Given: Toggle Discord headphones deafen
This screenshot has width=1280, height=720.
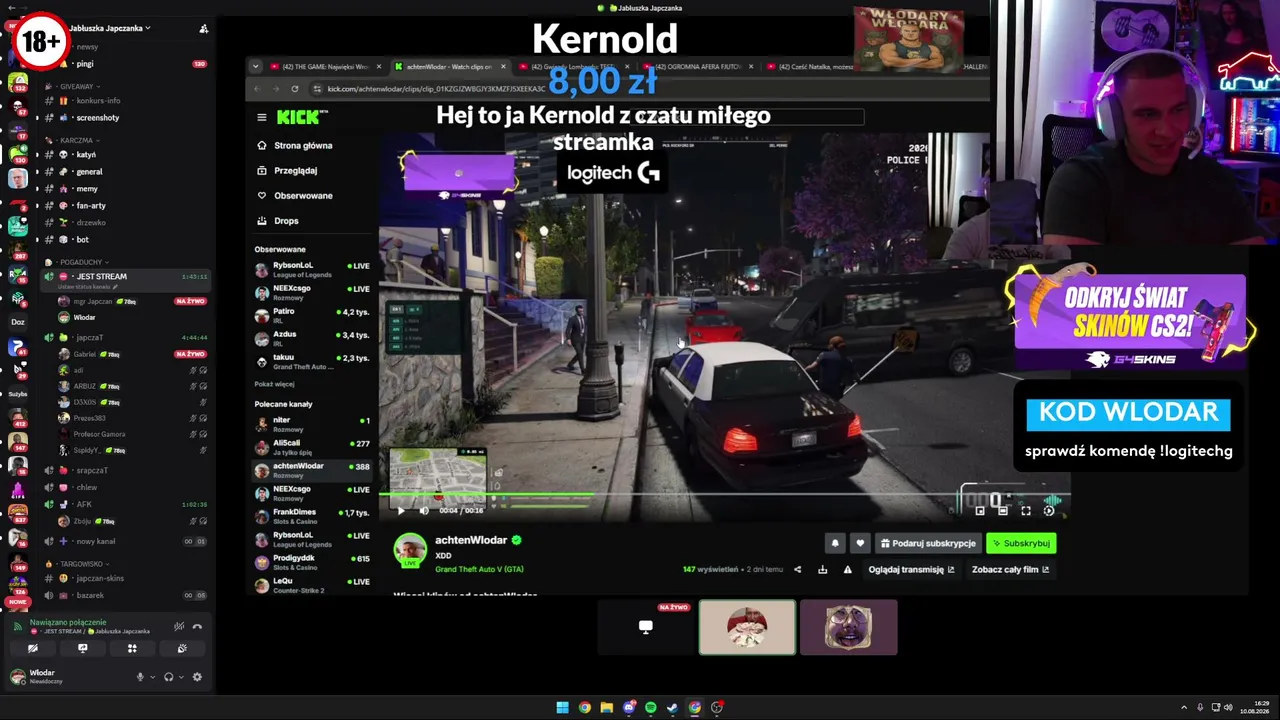Looking at the screenshot, I should (168, 677).
